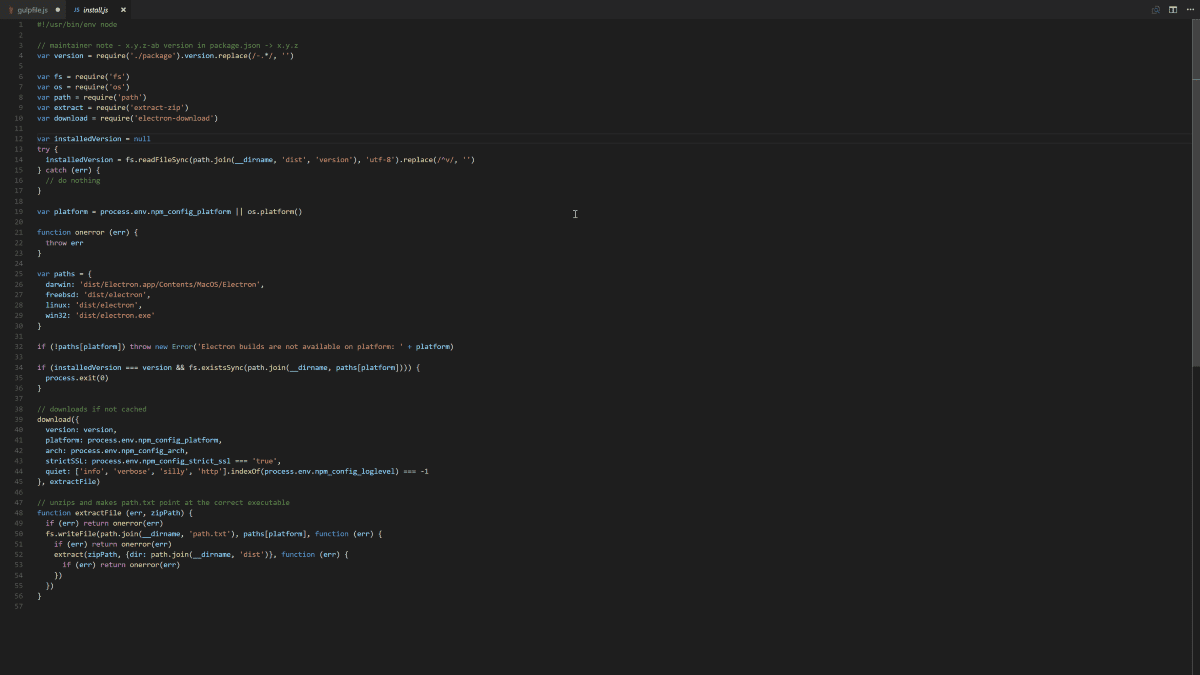Place cursor on 'installedVersion = null' line
This screenshot has height=675, width=1200.
102,139
